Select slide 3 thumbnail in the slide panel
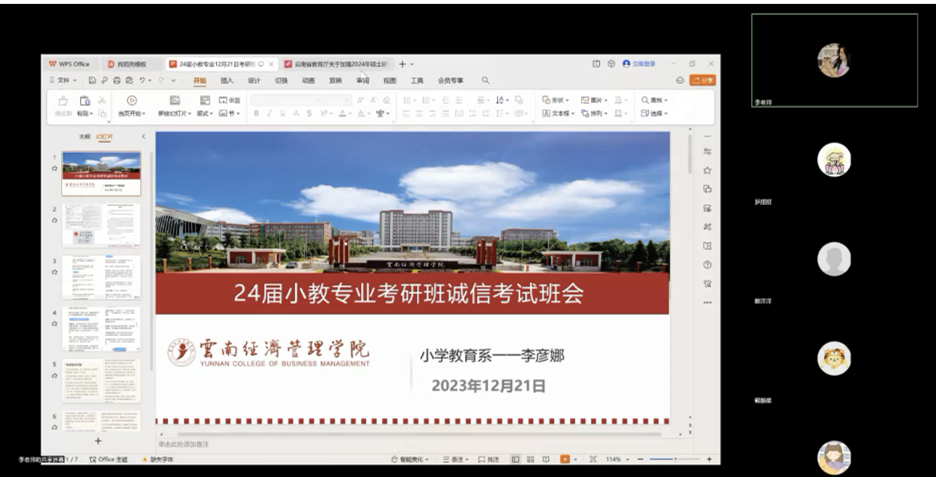Viewport: 936px width, 477px height. click(101, 277)
